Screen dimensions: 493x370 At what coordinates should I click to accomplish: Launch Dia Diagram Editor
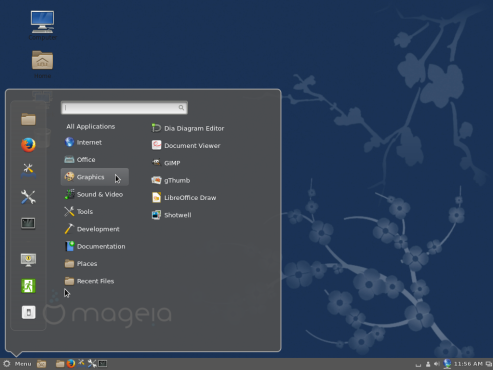[x=188, y=128]
